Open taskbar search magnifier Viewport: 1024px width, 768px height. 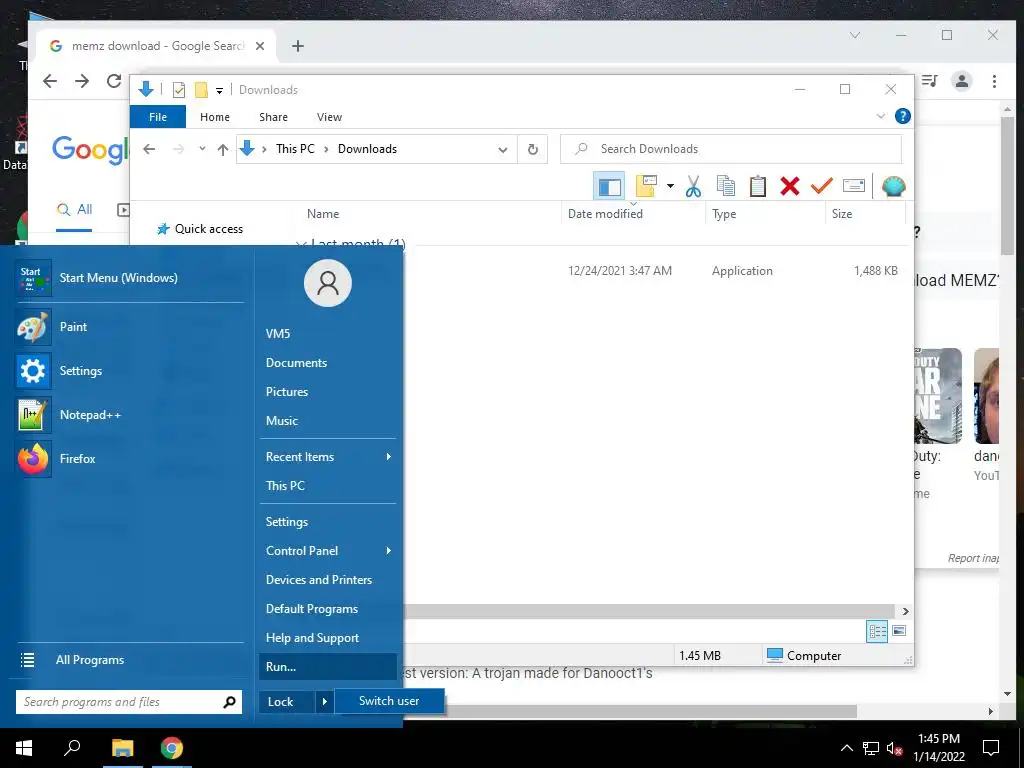(x=72, y=748)
